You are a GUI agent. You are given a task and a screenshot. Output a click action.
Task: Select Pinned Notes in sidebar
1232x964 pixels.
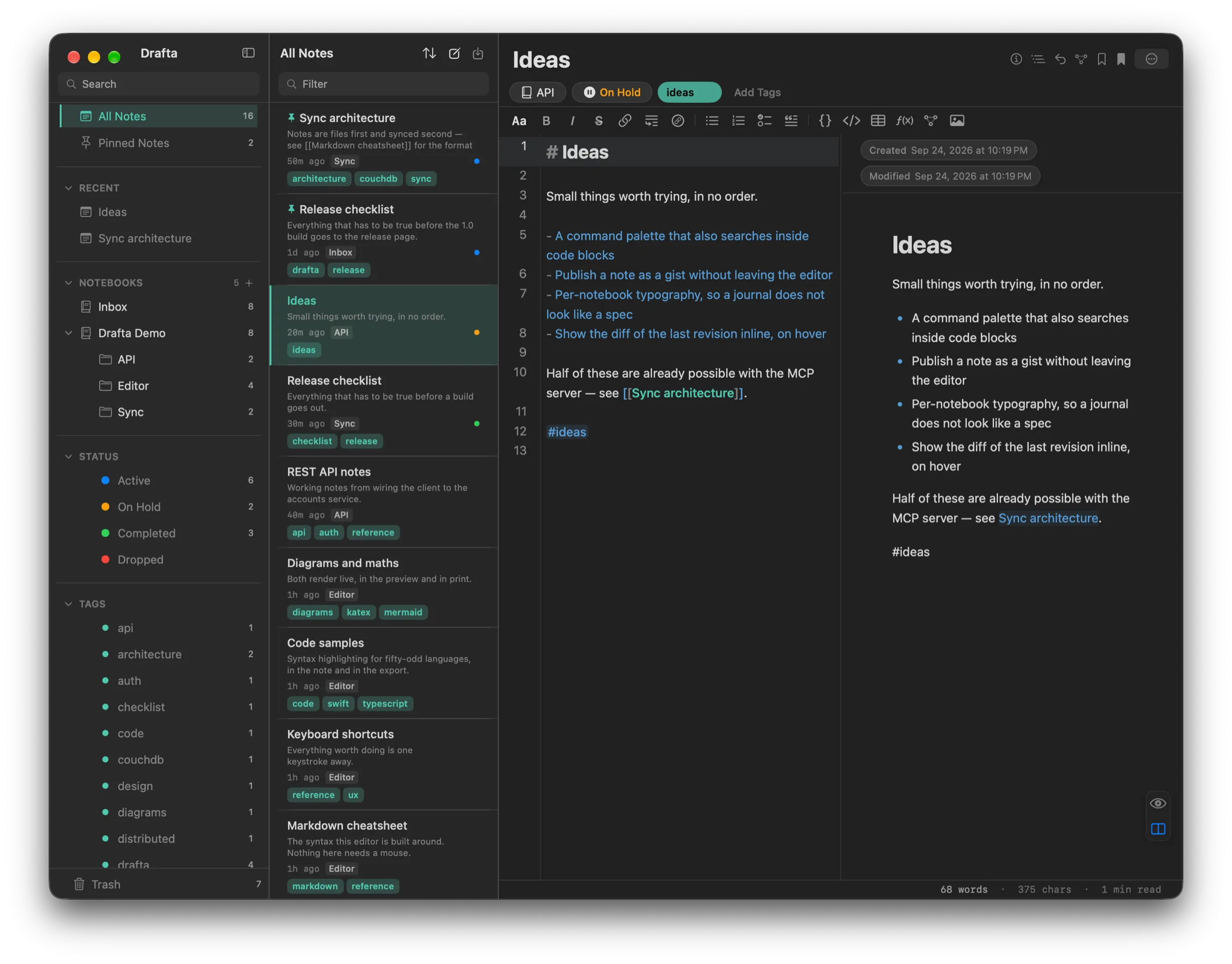159,143
